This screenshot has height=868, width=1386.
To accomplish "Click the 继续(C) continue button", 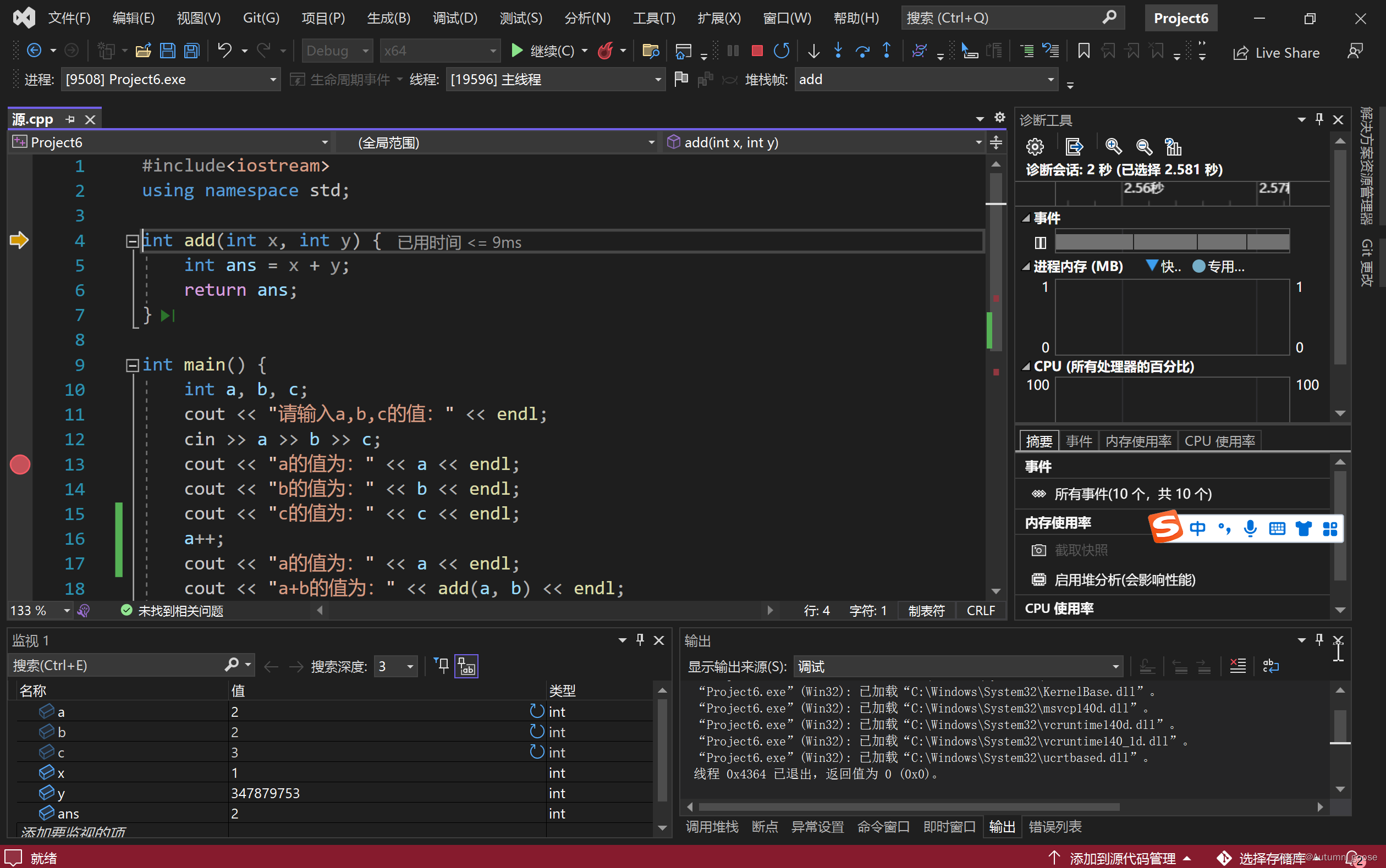I will 542,51.
